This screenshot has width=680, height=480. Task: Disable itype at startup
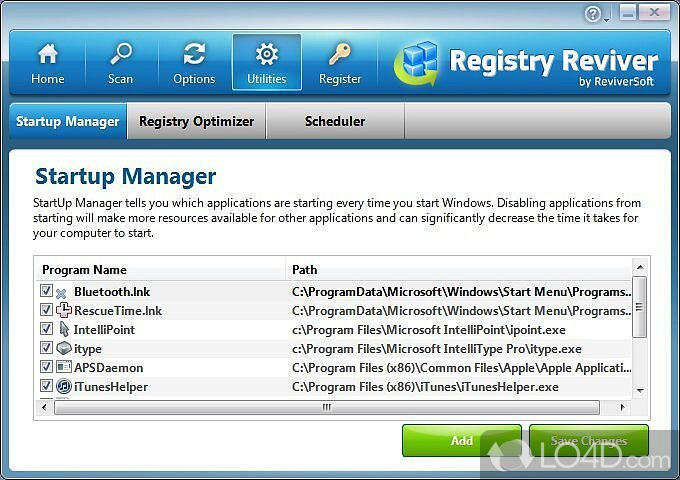click(46, 348)
